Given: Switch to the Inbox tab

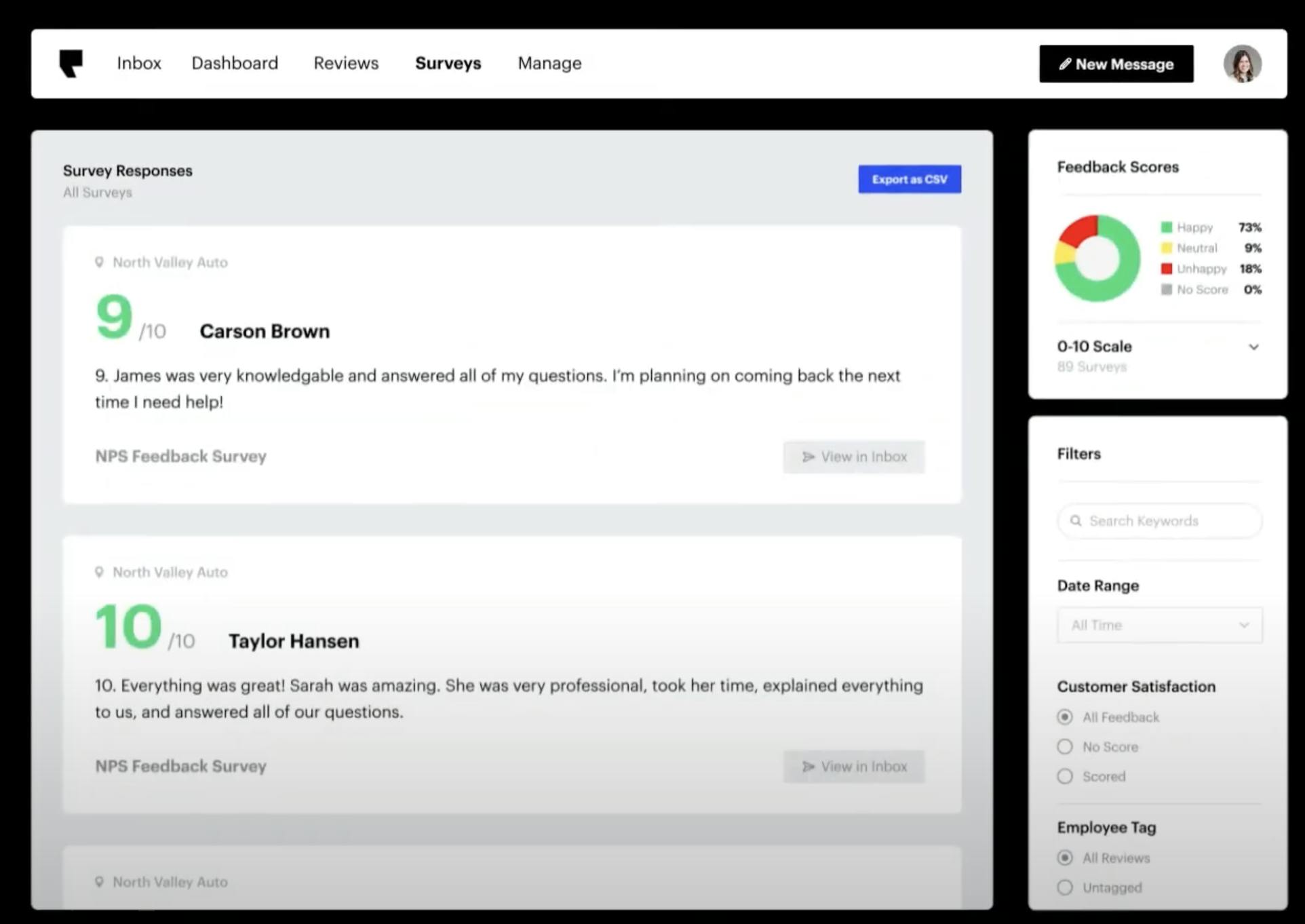Looking at the screenshot, I should [139, 63].
